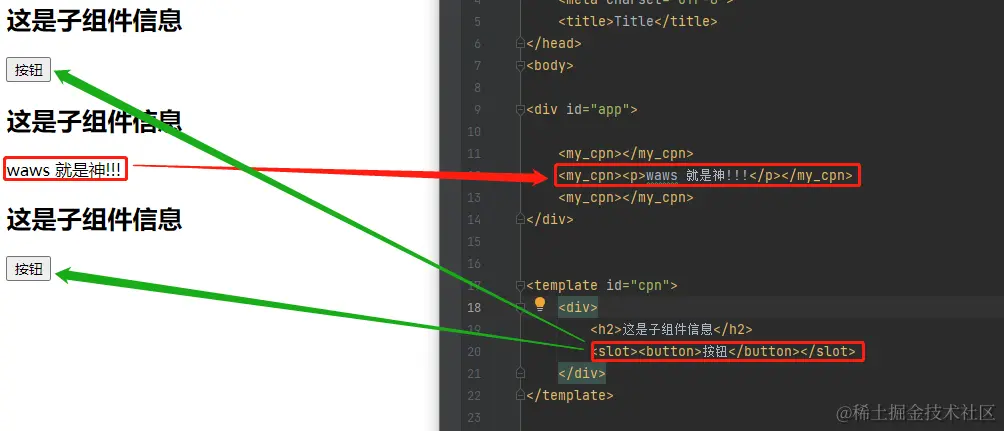The width and height of the screenshot is (1004, 431).
Task: Click the h2 这是子组件信息 code line
Action: tap(671, 329)
